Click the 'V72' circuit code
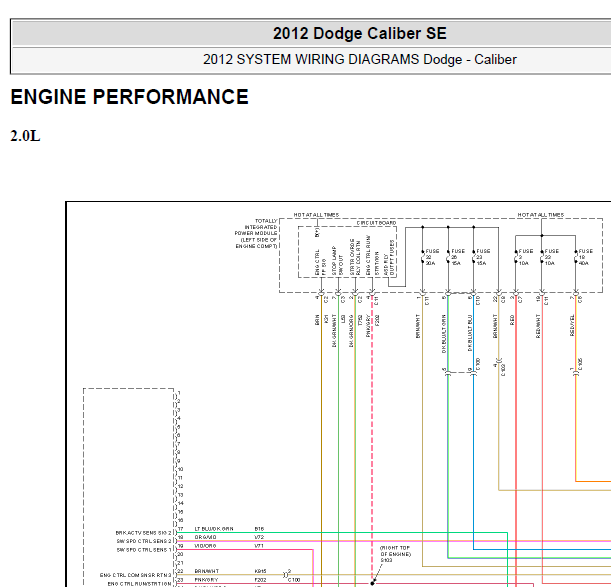Screen dimensions: 611x587 (259, 537)
